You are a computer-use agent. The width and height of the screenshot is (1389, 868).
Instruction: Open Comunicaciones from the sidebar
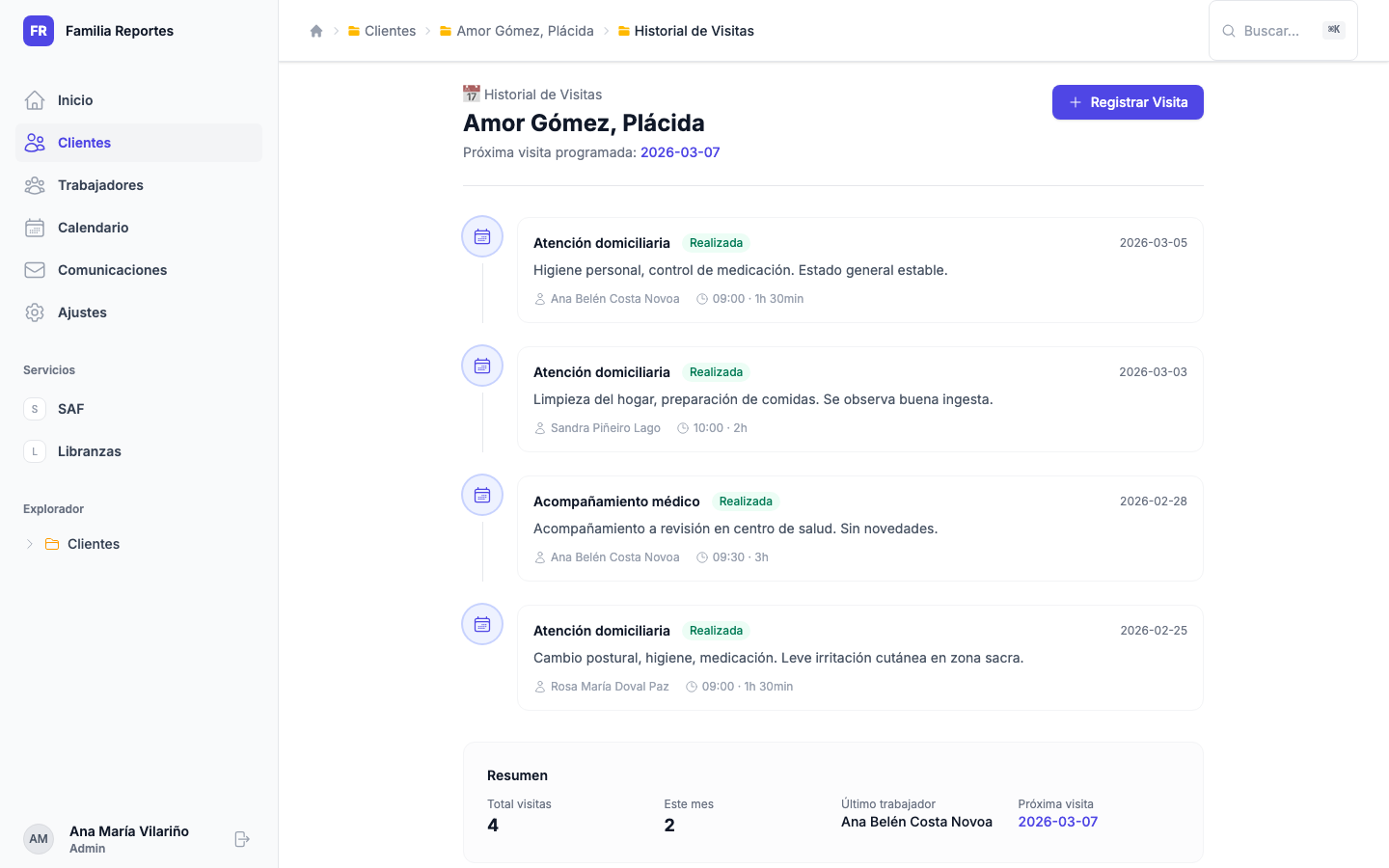pyautogui.click(x=112, y=270)
